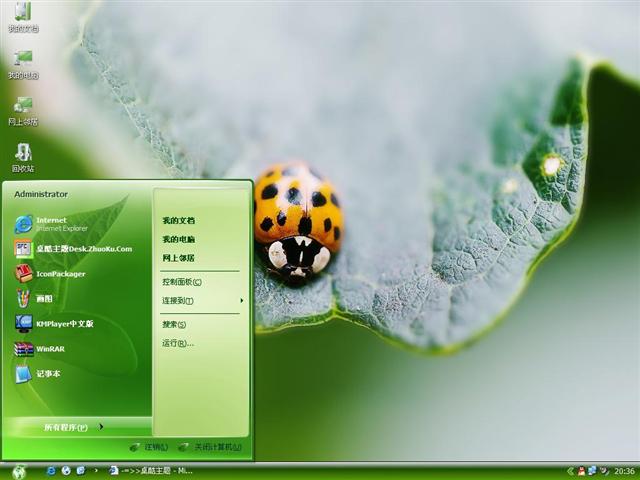Screen dimensions: 640x480
Task: Open the 画图 paint program
Action: pos(33,299)
